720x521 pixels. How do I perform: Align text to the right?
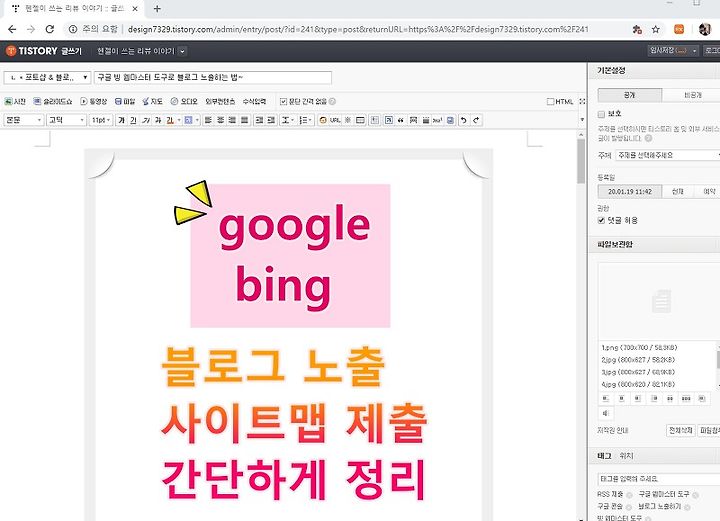[232, 120]
